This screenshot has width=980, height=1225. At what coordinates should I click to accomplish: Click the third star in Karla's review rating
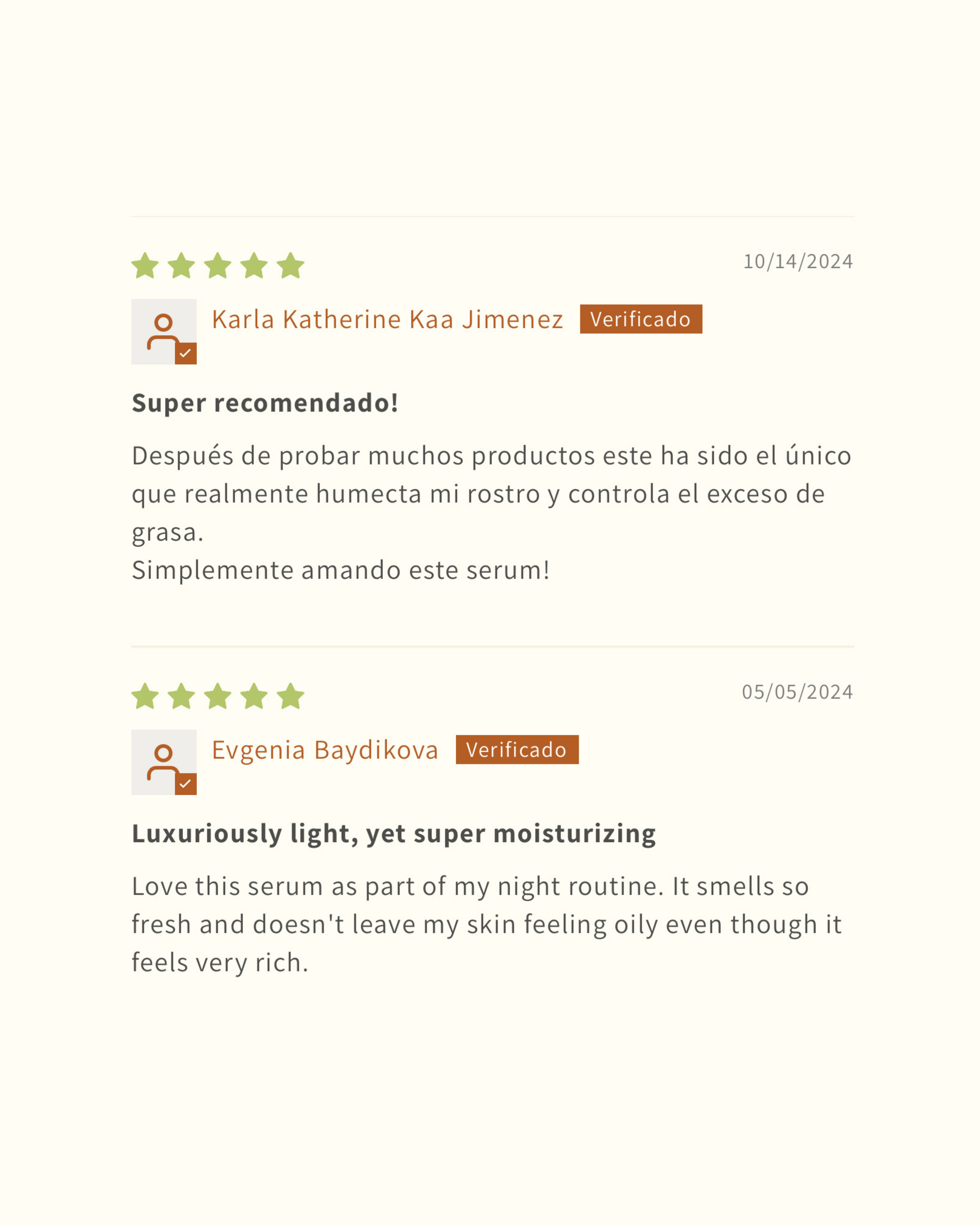click(218, 266)
